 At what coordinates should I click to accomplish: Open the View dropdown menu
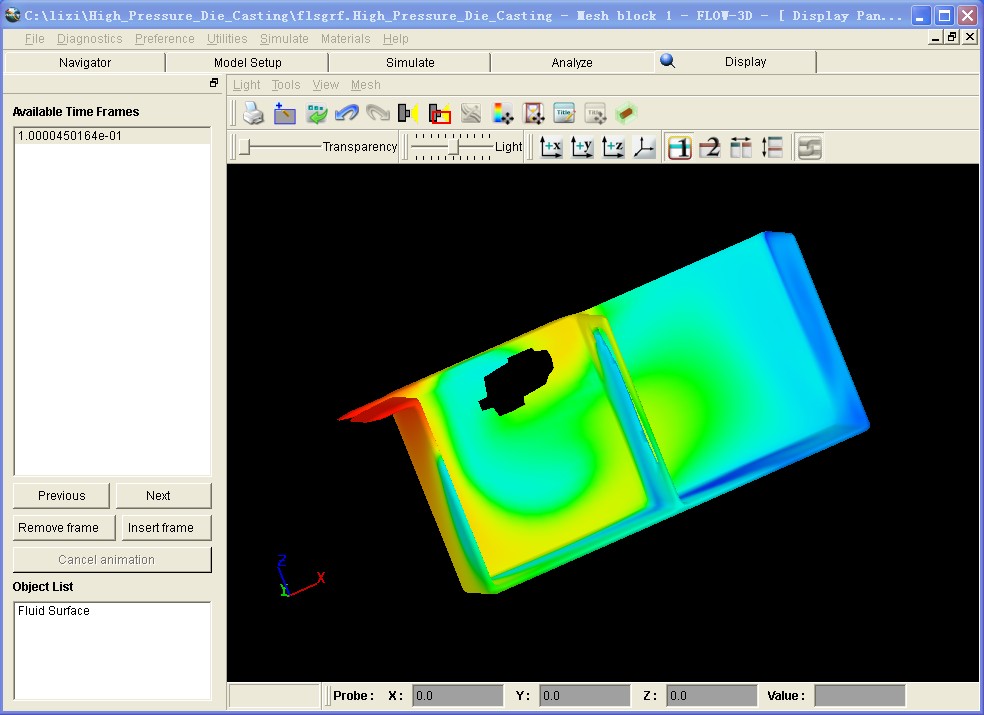326,85
